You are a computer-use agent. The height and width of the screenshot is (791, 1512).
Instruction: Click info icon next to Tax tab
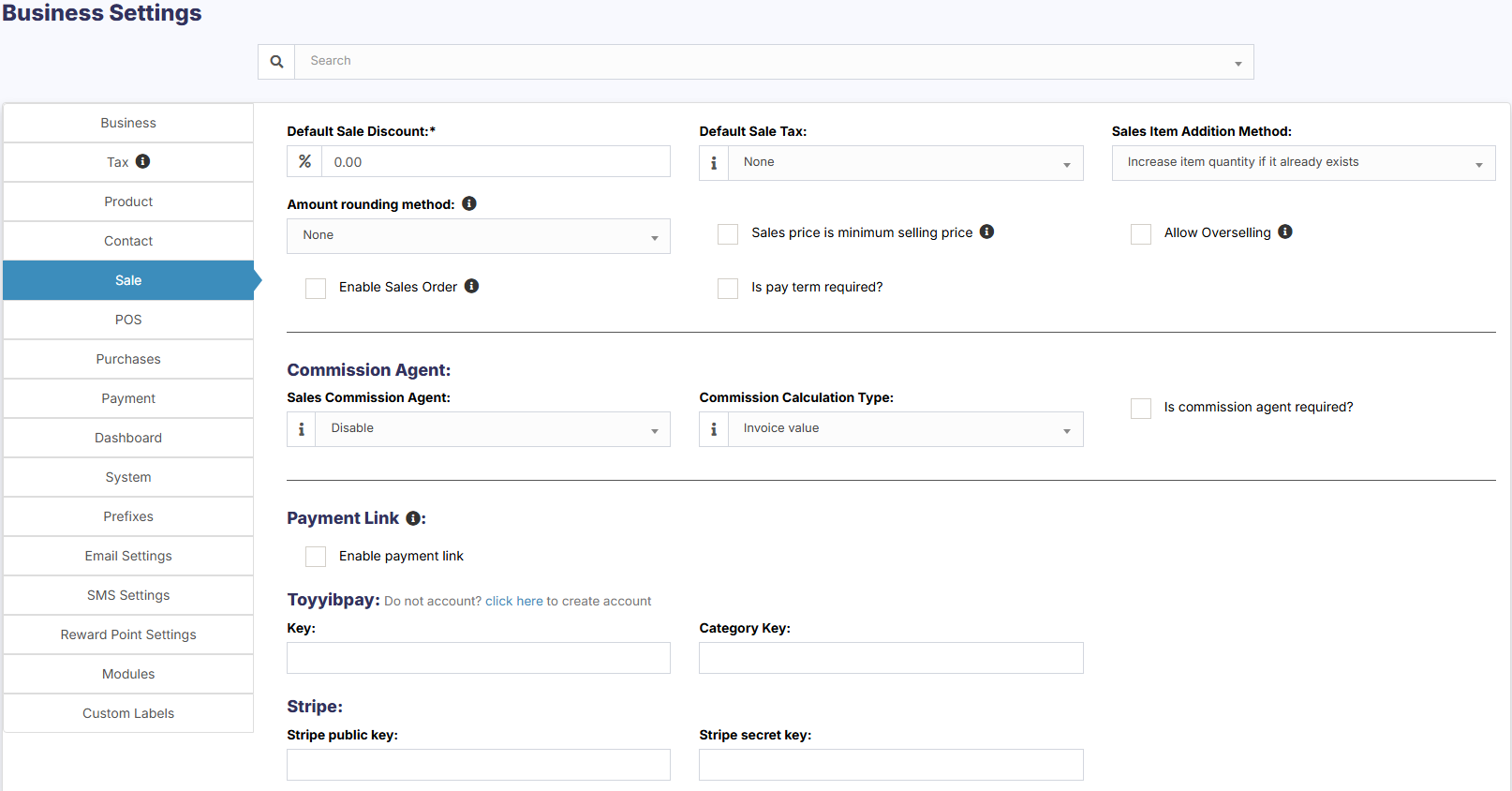(x=142, y=161)
